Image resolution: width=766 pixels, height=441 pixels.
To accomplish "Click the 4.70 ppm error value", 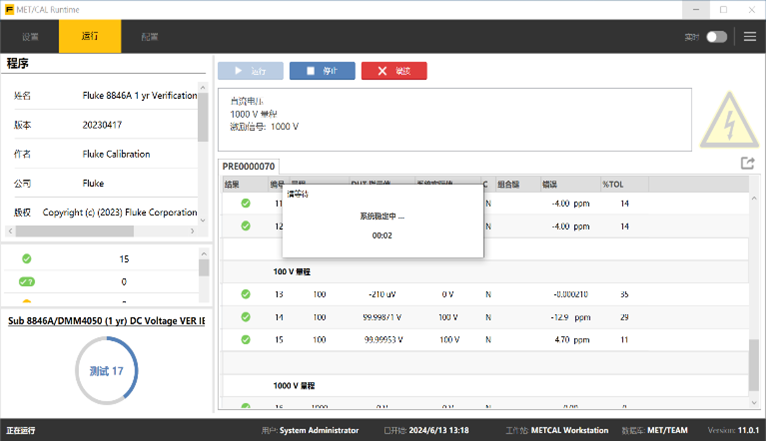I will click(572, 340).
